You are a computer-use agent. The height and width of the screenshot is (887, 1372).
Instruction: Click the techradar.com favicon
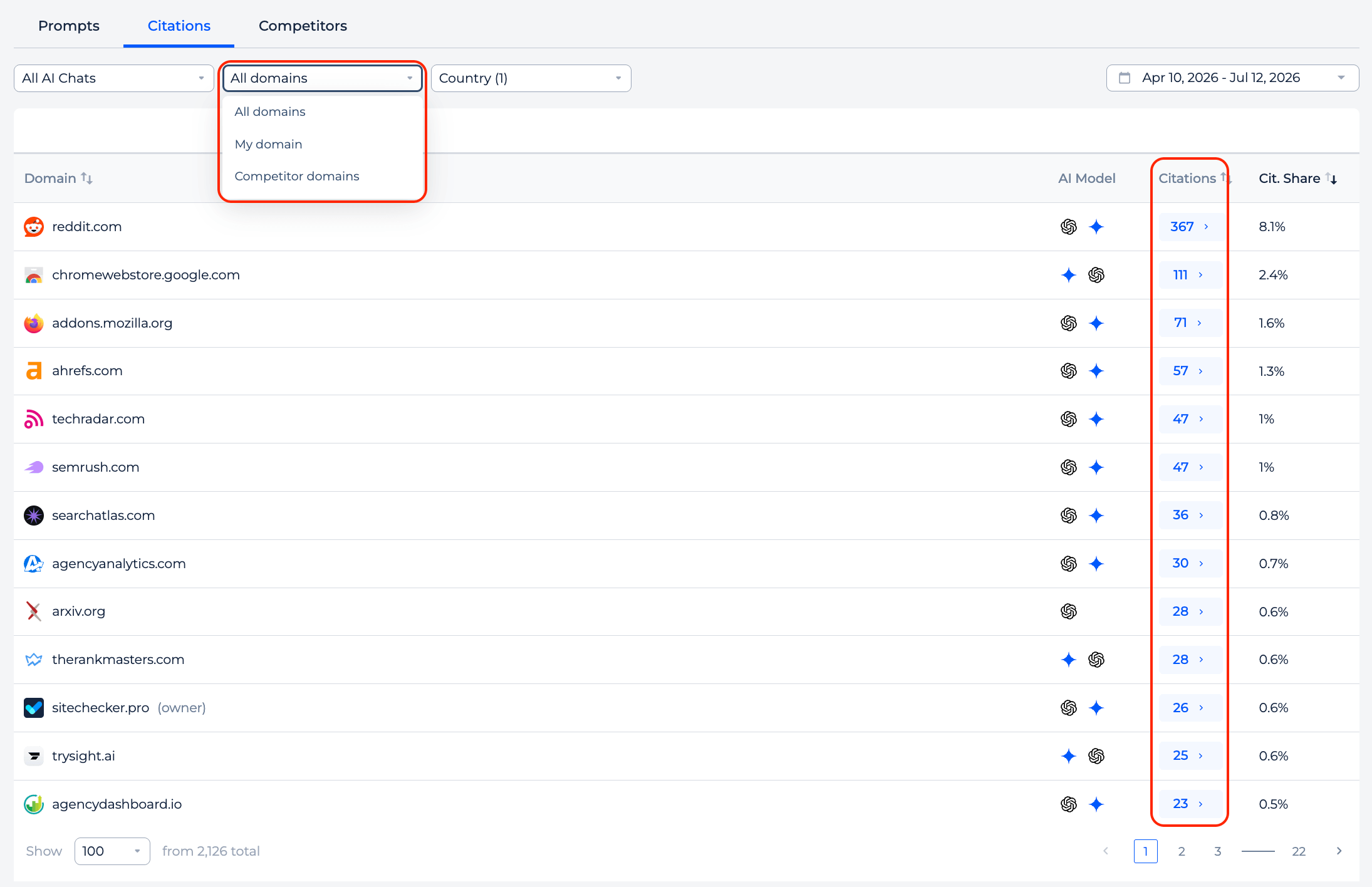34,419
